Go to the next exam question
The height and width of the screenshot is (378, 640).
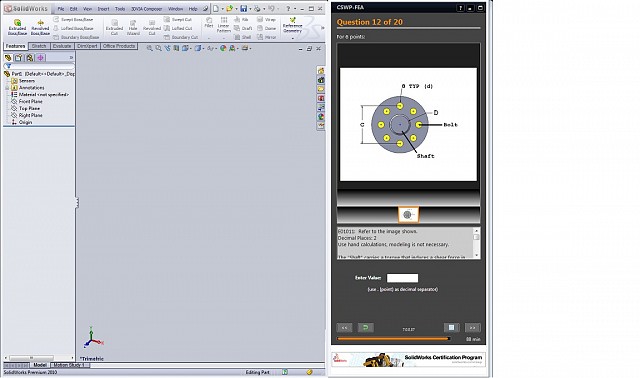[x=473, y=328]
